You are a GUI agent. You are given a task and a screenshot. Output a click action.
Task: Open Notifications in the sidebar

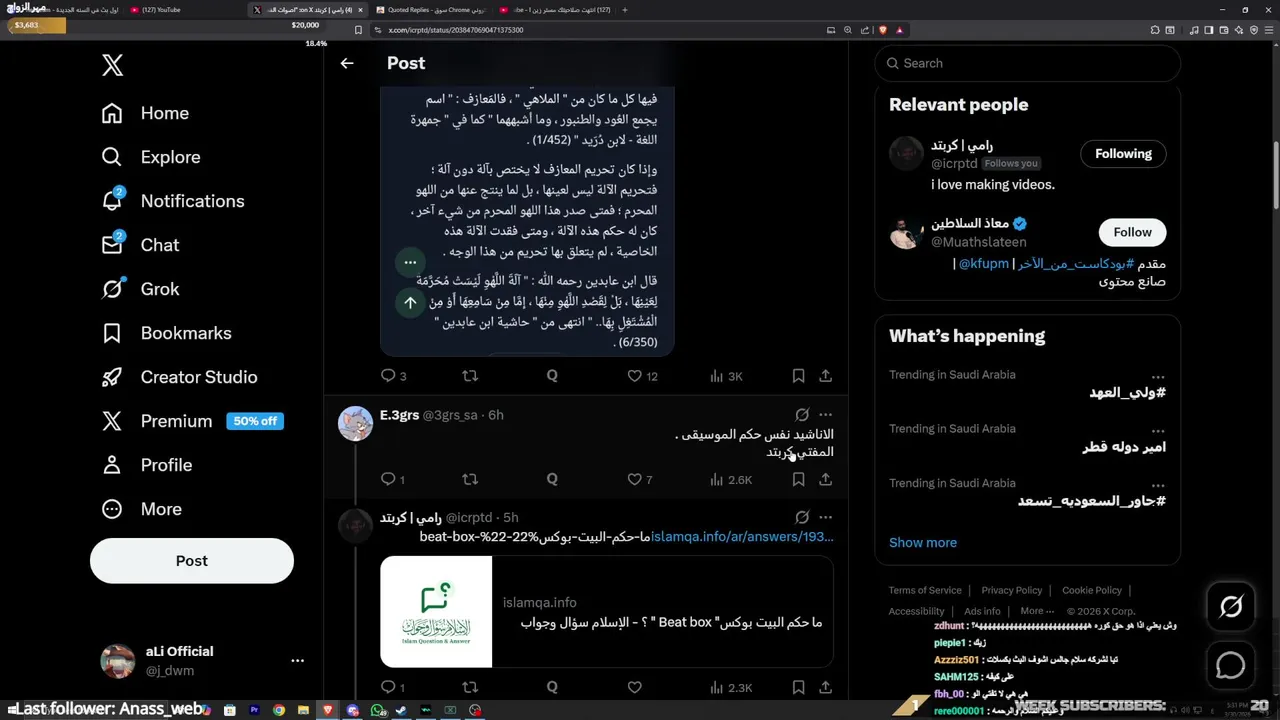coord(173,201)
